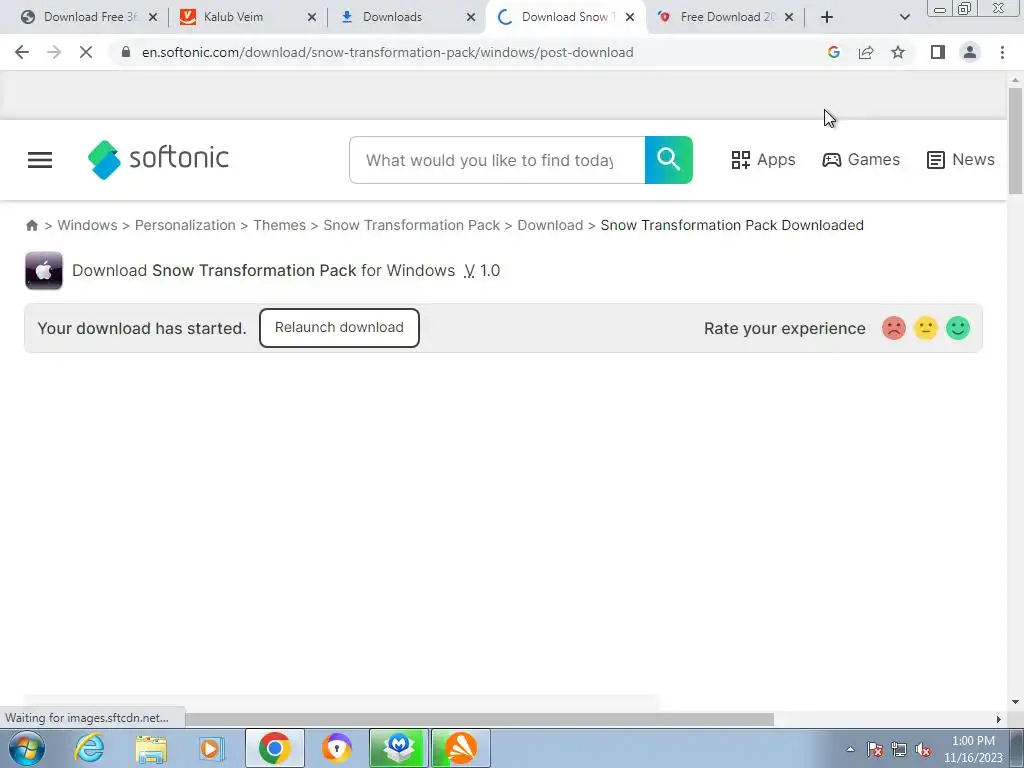Focus the Softonic search field
This screenshot has width=1024, height=768.
(x=497, y=160)
